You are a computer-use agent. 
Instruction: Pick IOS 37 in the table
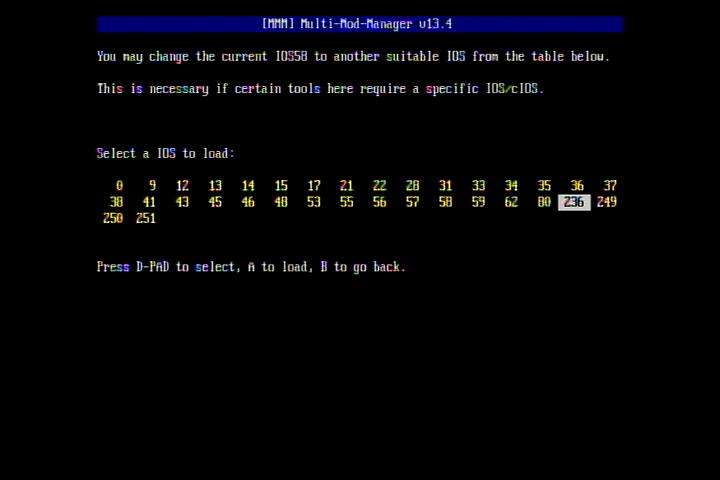coord(610,186)
